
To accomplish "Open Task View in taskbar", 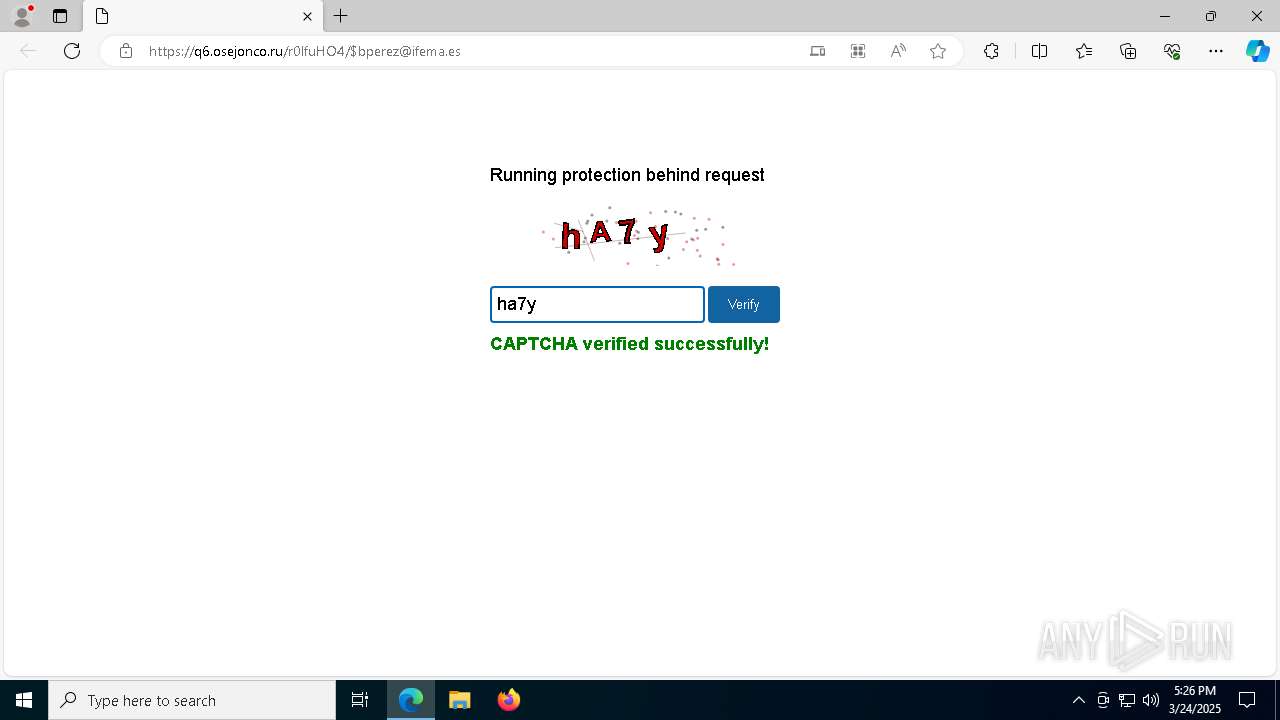I will (360, 700).
